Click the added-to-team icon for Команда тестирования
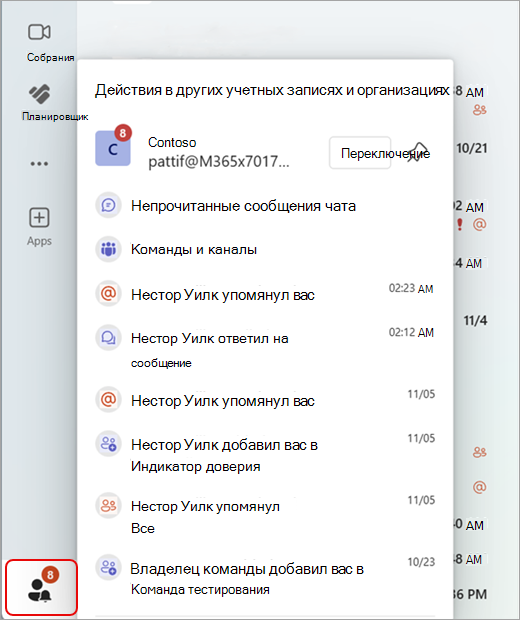The height and width of the screenshot is (620, 520). (108, 567)
